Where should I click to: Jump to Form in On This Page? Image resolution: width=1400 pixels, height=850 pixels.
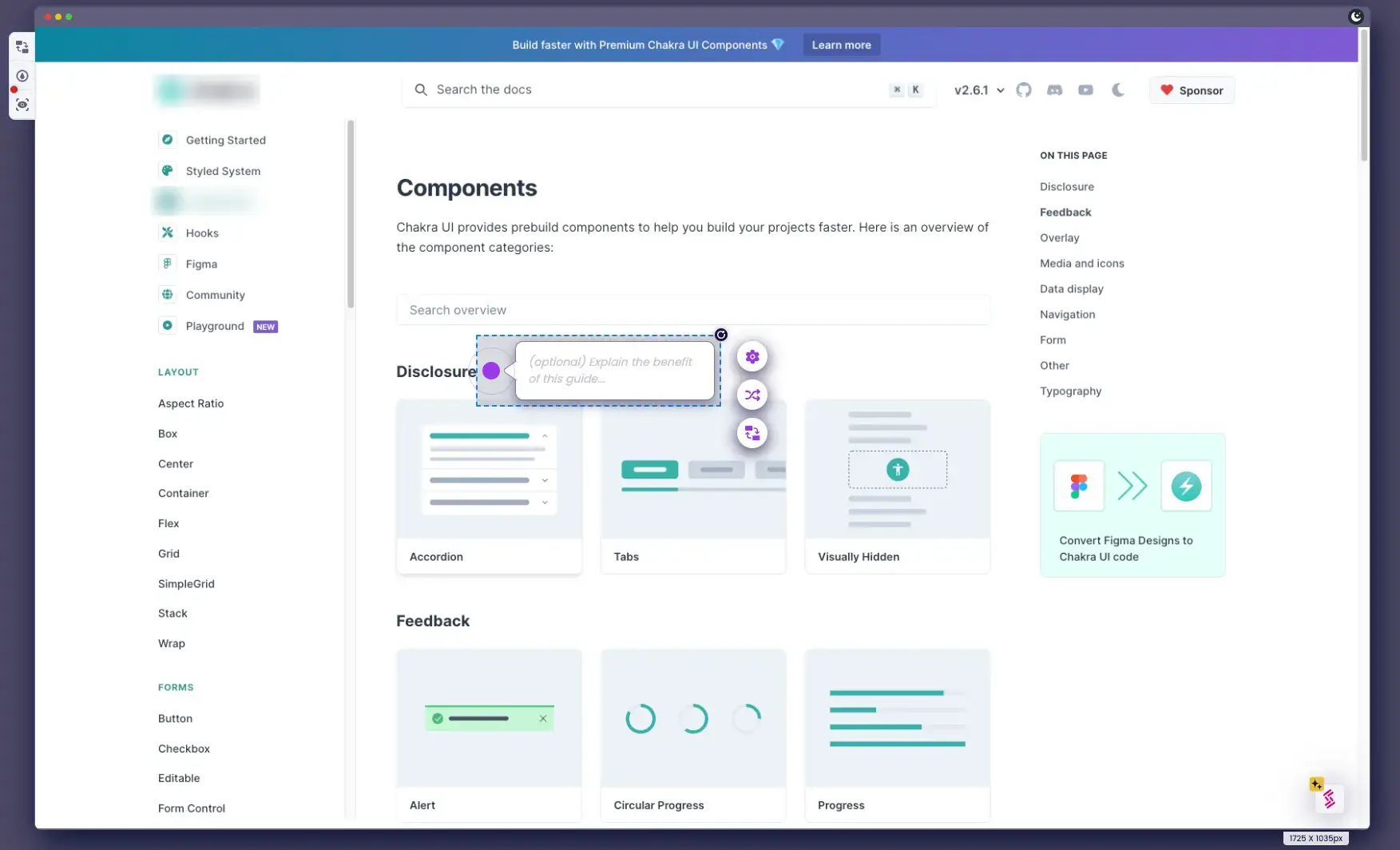point(1053,340)
